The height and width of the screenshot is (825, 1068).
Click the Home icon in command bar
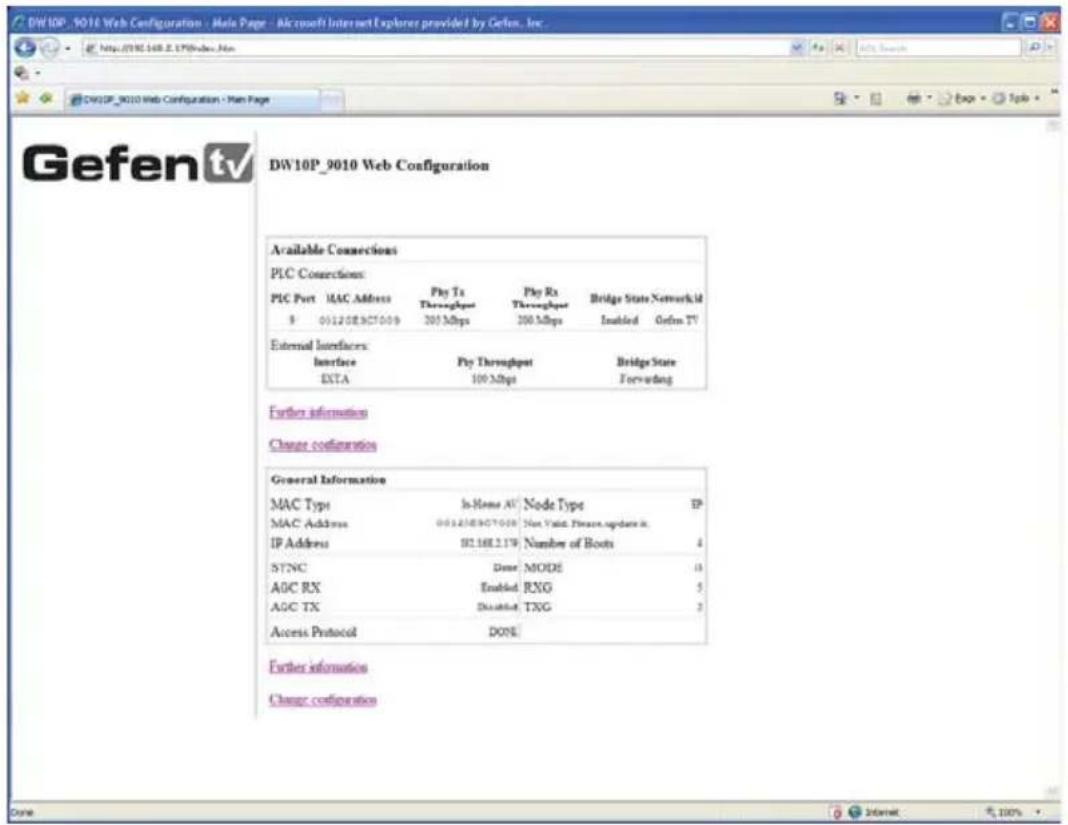(x=840, y=99)
